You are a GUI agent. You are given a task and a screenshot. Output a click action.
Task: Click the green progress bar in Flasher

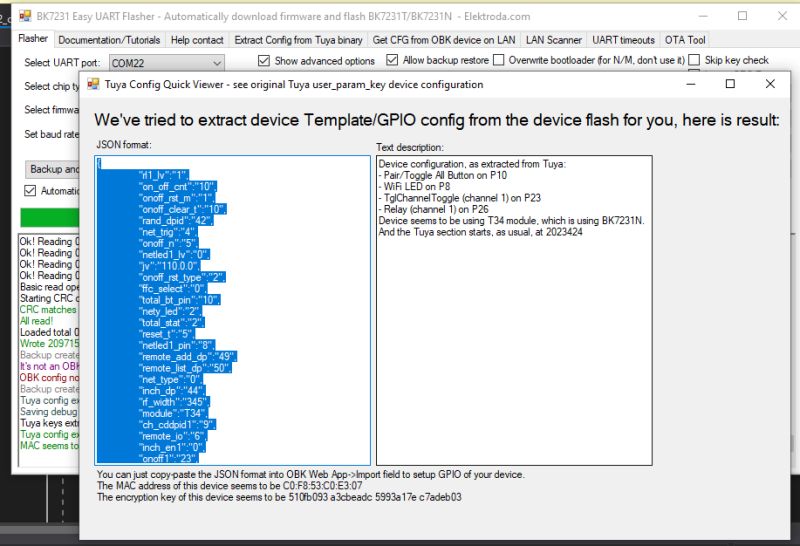coord(50,218)
